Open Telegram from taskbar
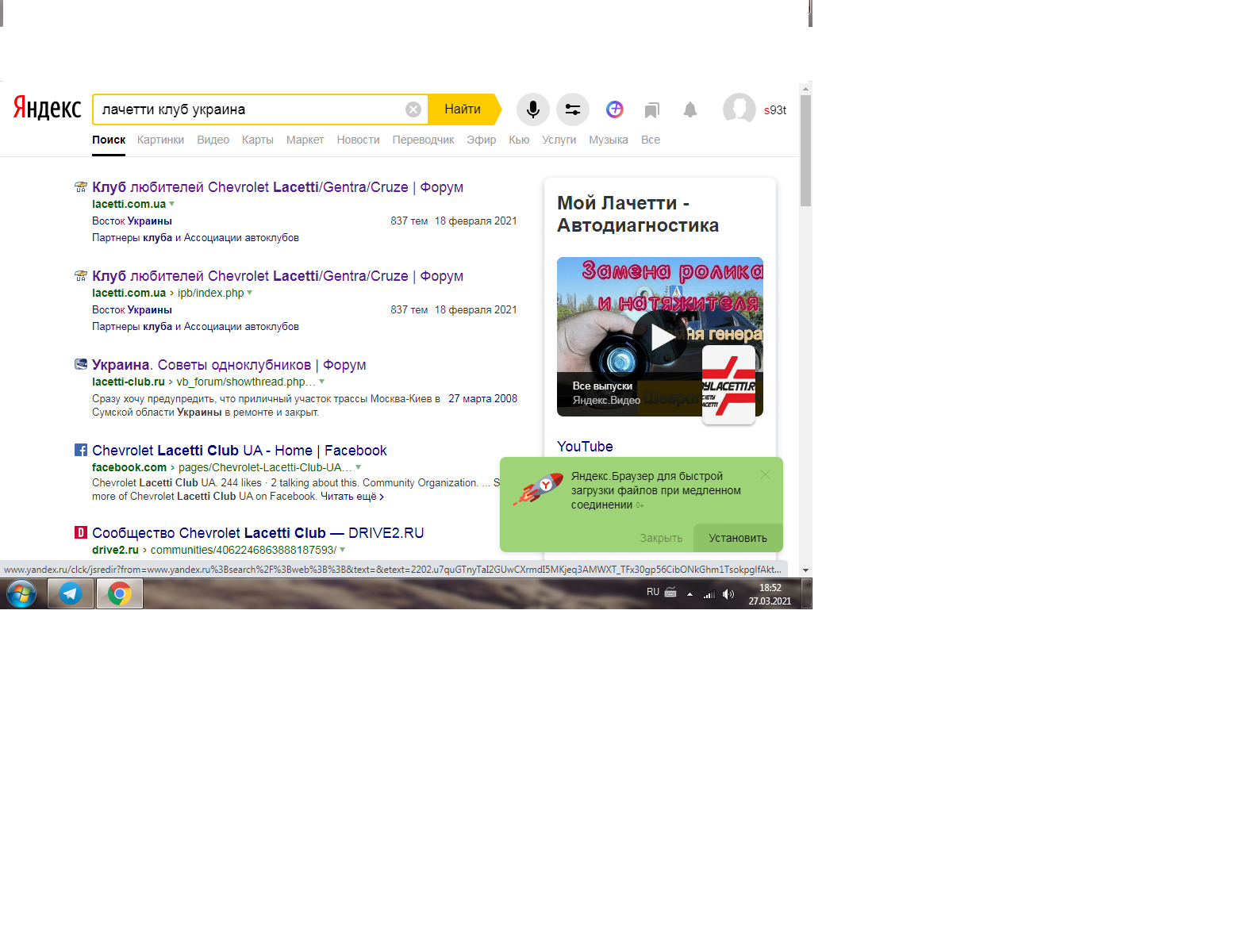The width and height of the screenshot is (1260, 952). coord(71,593)
